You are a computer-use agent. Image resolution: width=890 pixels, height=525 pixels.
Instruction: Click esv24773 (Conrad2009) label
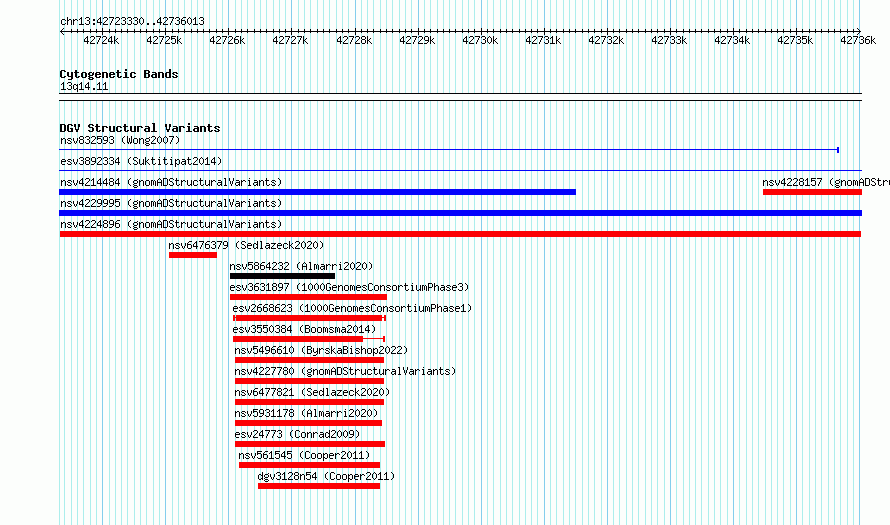click(x=297, y=434)
